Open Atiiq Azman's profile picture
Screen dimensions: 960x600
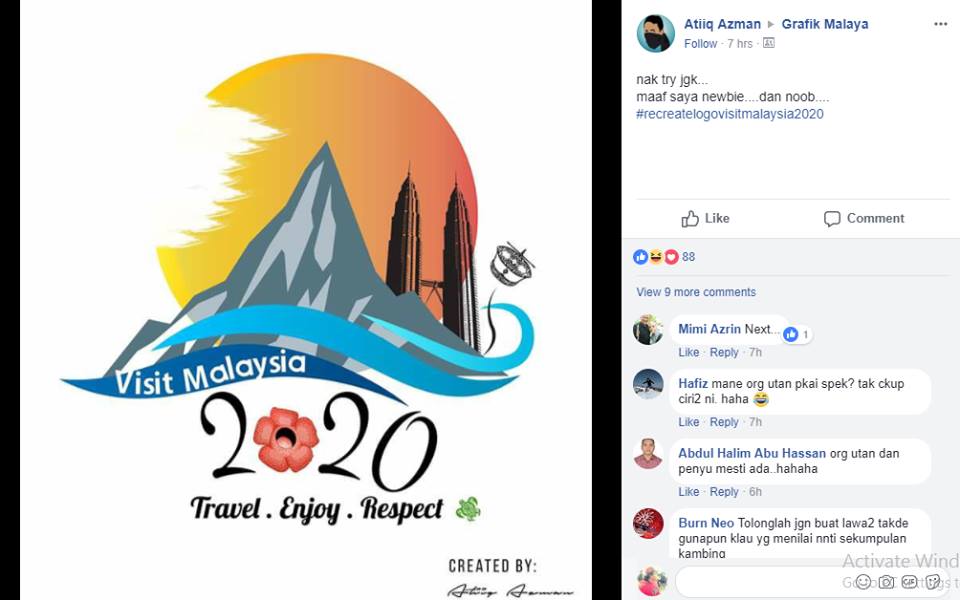click(x=655, y=33)
